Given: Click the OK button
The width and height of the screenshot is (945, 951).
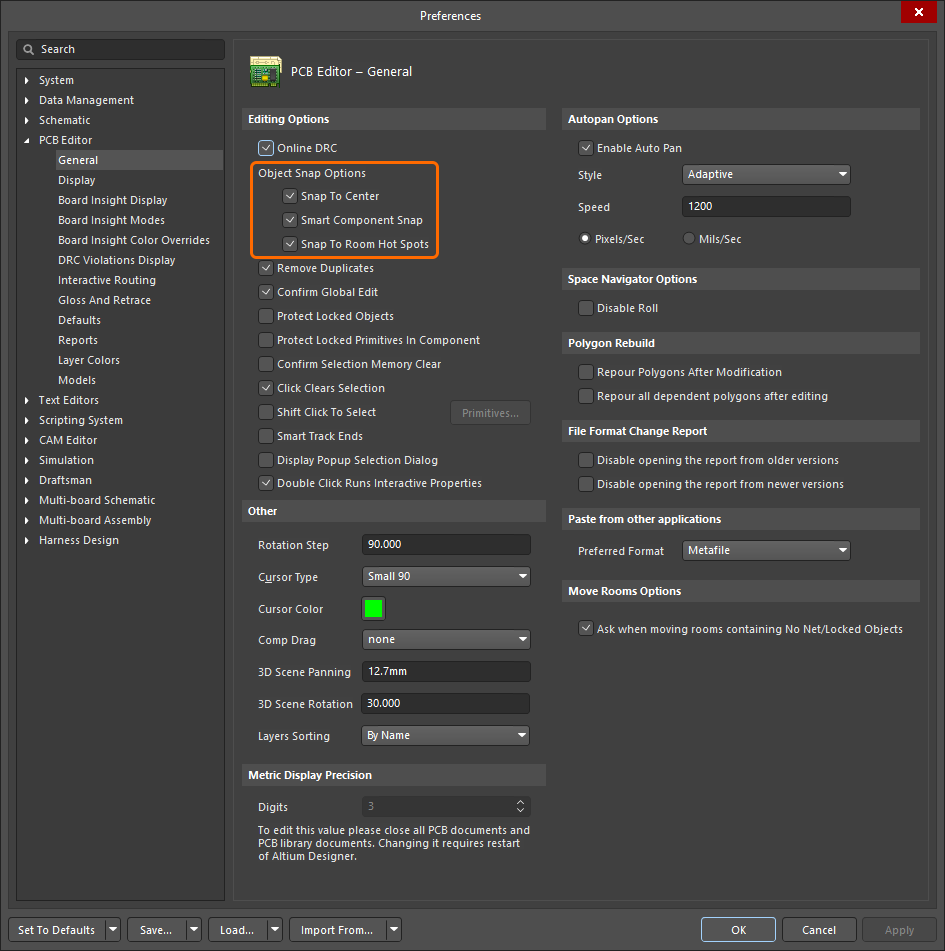Looking at the screenshot, I should (738, 930).
